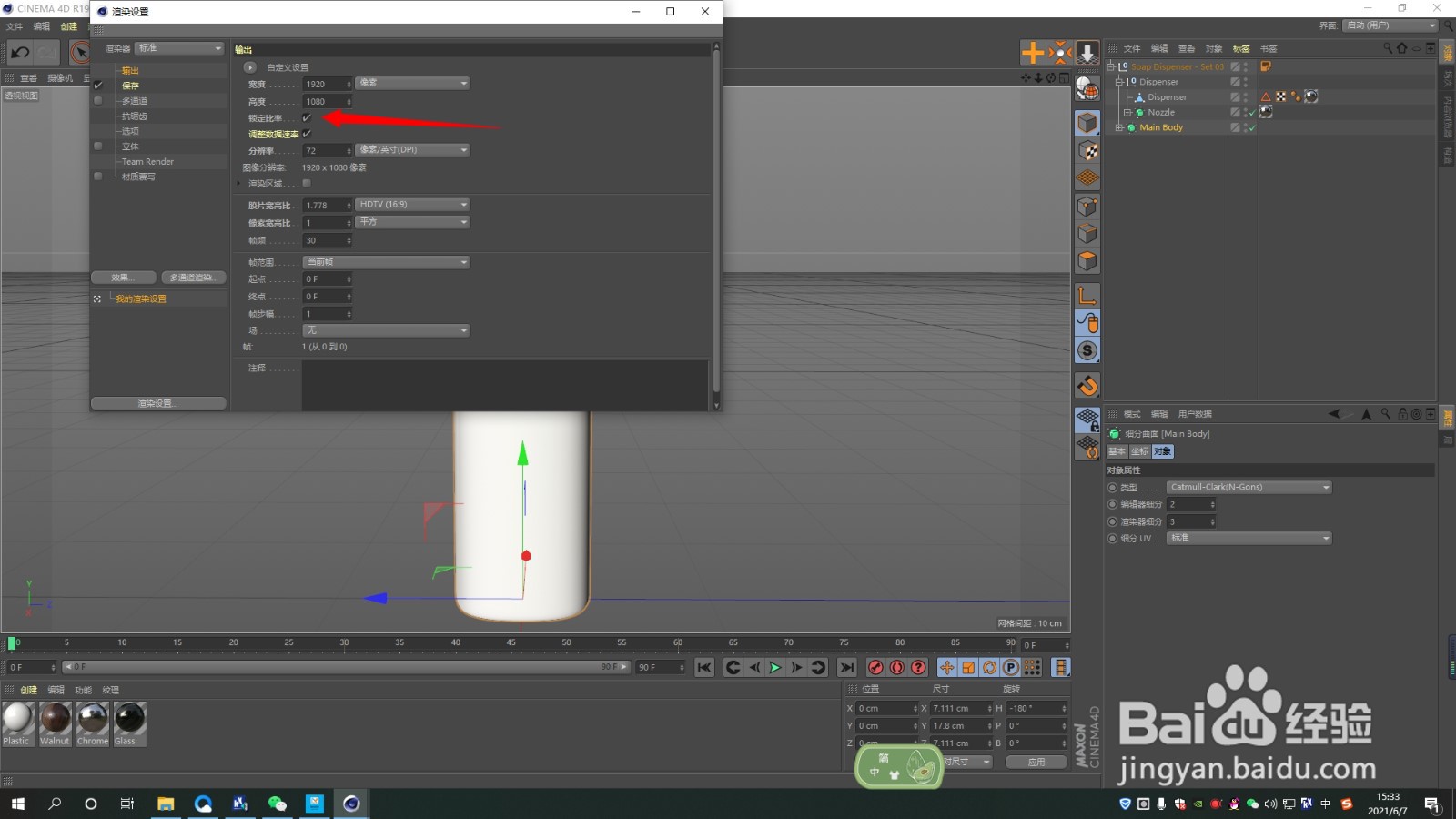Click the Object Manager search magnifier icon

coord(1387,48)
